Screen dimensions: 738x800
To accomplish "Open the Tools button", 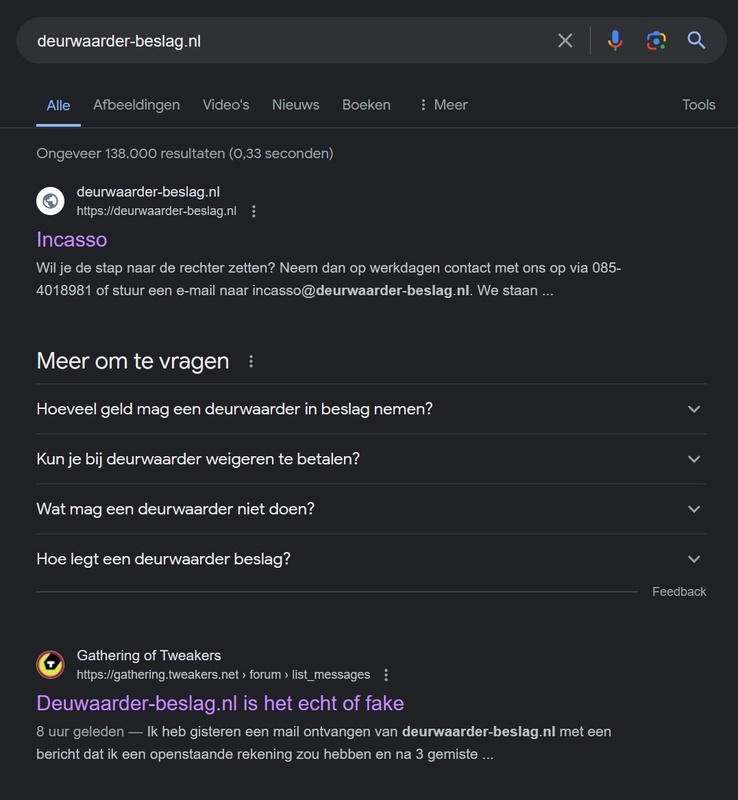I will pyautogui.click(x=699, y=105).
